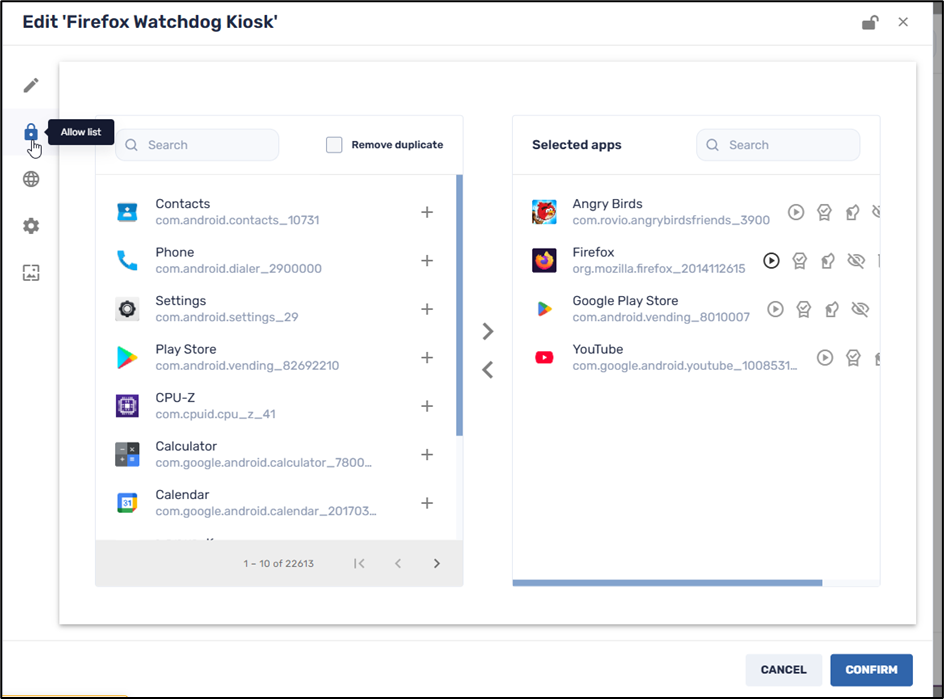
Task: Toggle the Remove duplicate checkbox
Action: [334, 144]
